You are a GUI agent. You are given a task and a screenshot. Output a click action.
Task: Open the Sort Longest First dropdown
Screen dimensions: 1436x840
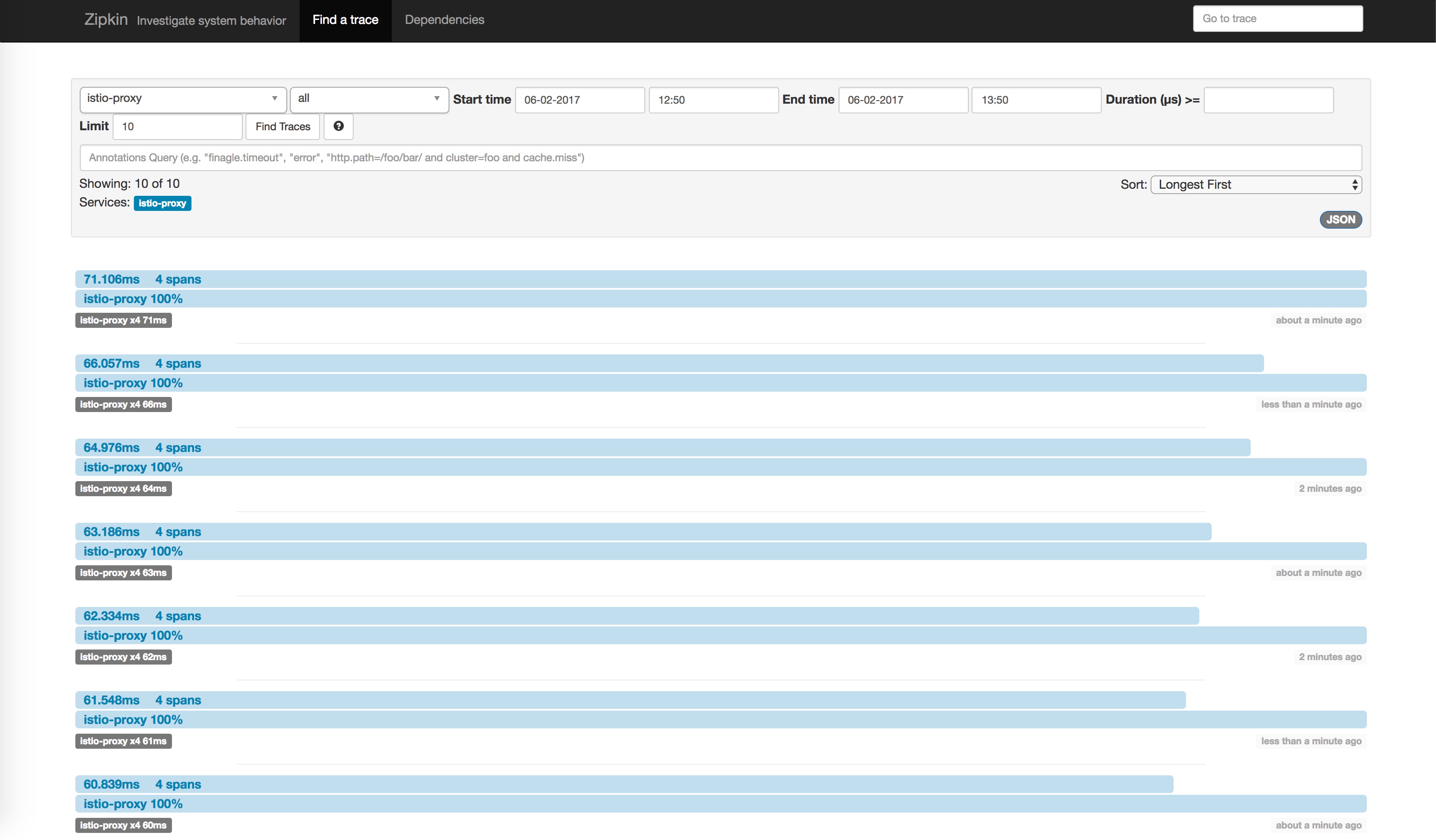coord(1256,184)
